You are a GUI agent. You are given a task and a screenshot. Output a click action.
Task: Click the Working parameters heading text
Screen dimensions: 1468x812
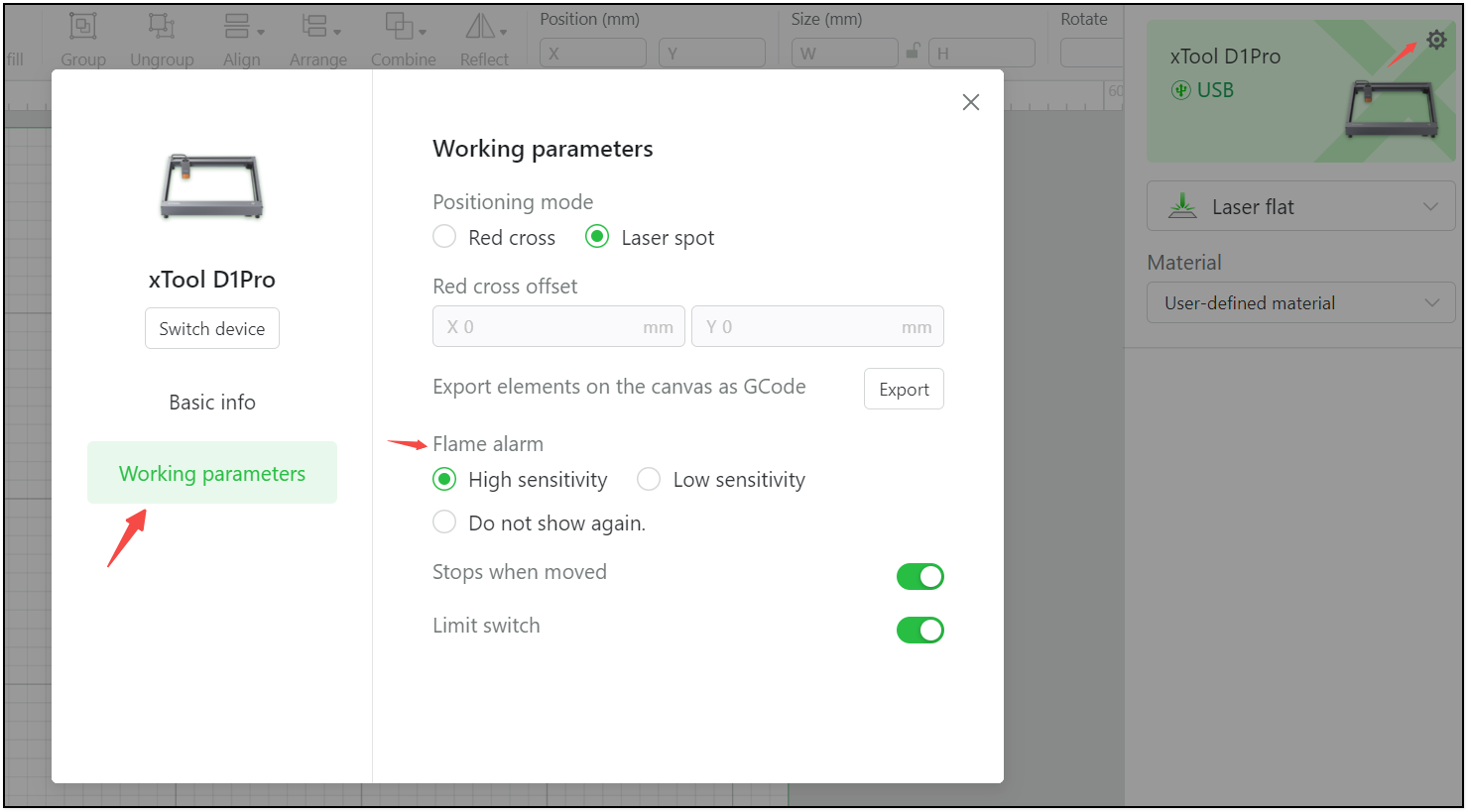(x=543, y=149)
